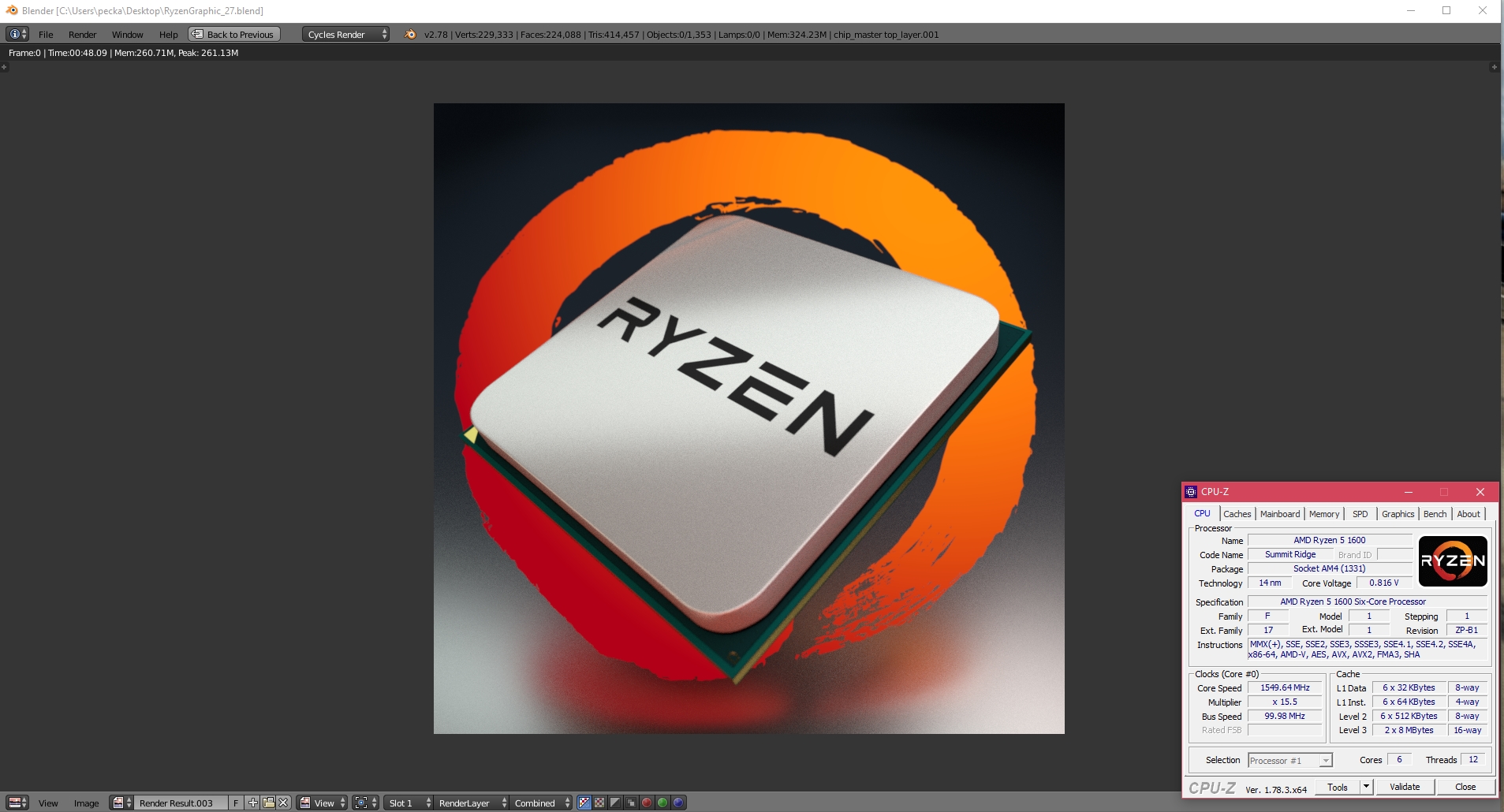Open the Slot 1 render slot dropdown
Viewport: 1504px width, 812px height.
[409, 803]
